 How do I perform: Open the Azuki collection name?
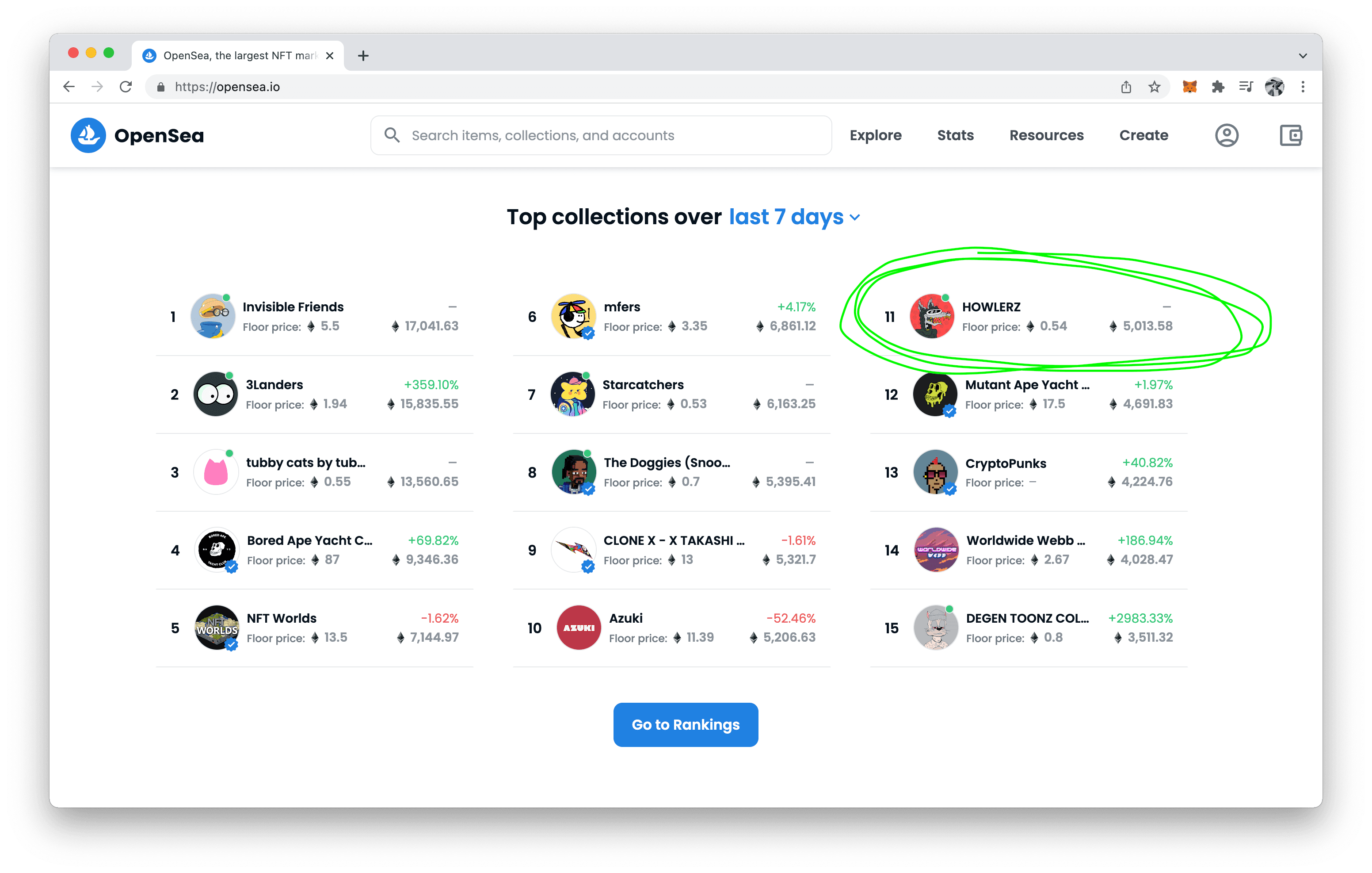pos(625,618)
